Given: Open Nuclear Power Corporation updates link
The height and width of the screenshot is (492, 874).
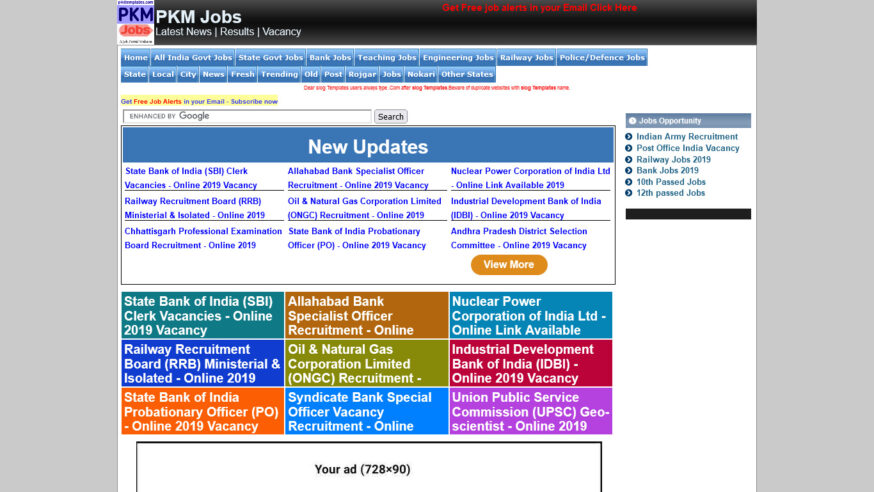Looking at the screenshot, I should [x=530, y=178].
